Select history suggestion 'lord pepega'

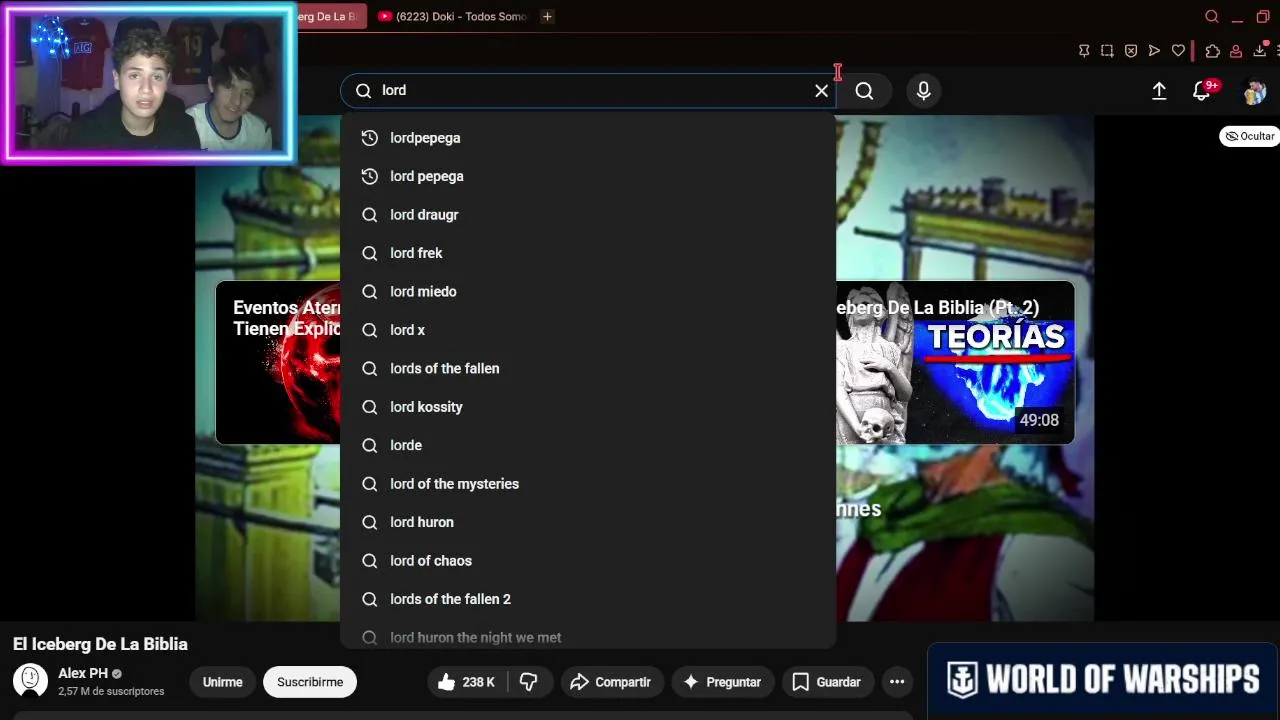tap(588, 176)
